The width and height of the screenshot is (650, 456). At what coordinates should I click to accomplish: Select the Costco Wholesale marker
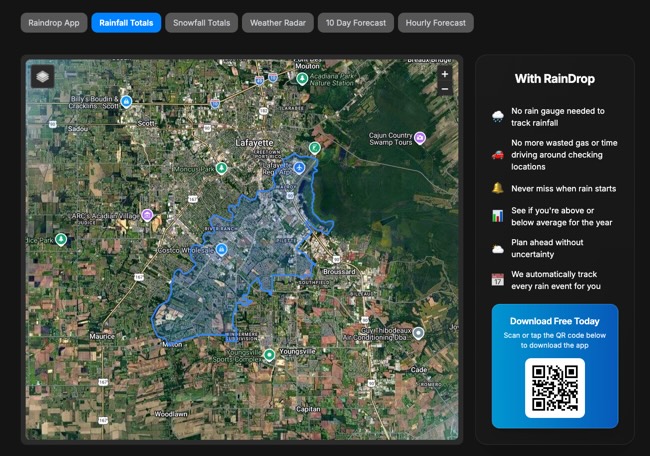pyautogui.click(x=221, y=250)
